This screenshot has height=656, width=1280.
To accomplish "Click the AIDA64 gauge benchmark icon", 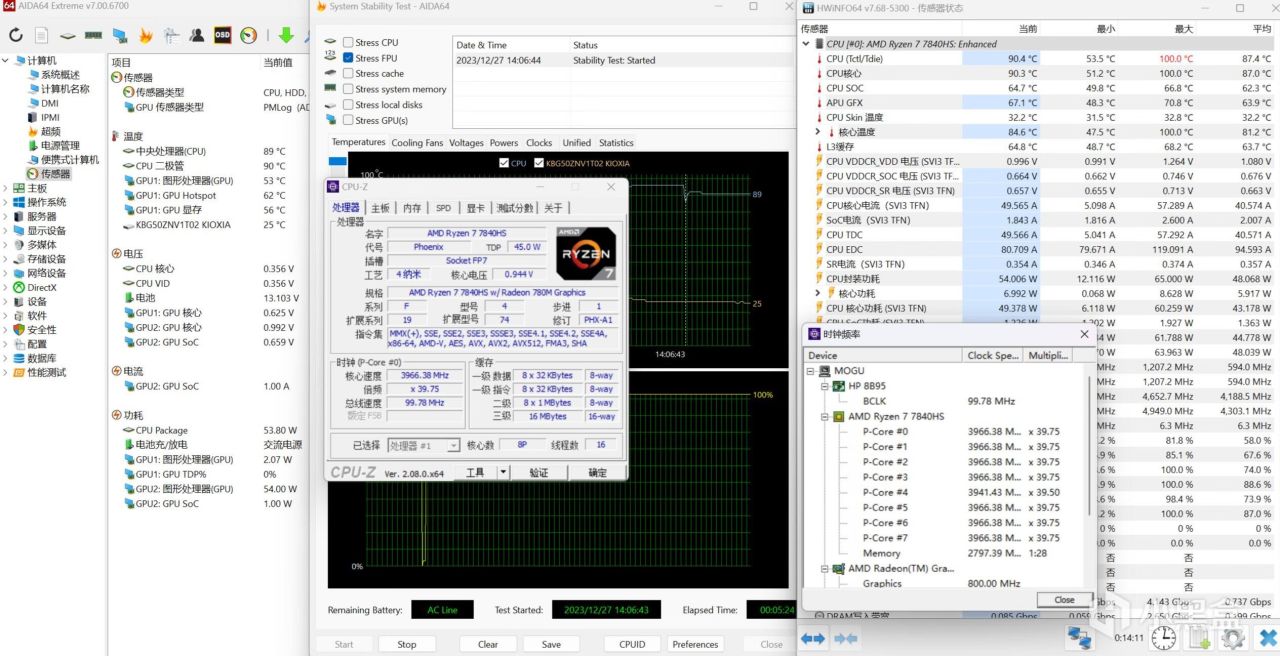I will click(249, 35).
